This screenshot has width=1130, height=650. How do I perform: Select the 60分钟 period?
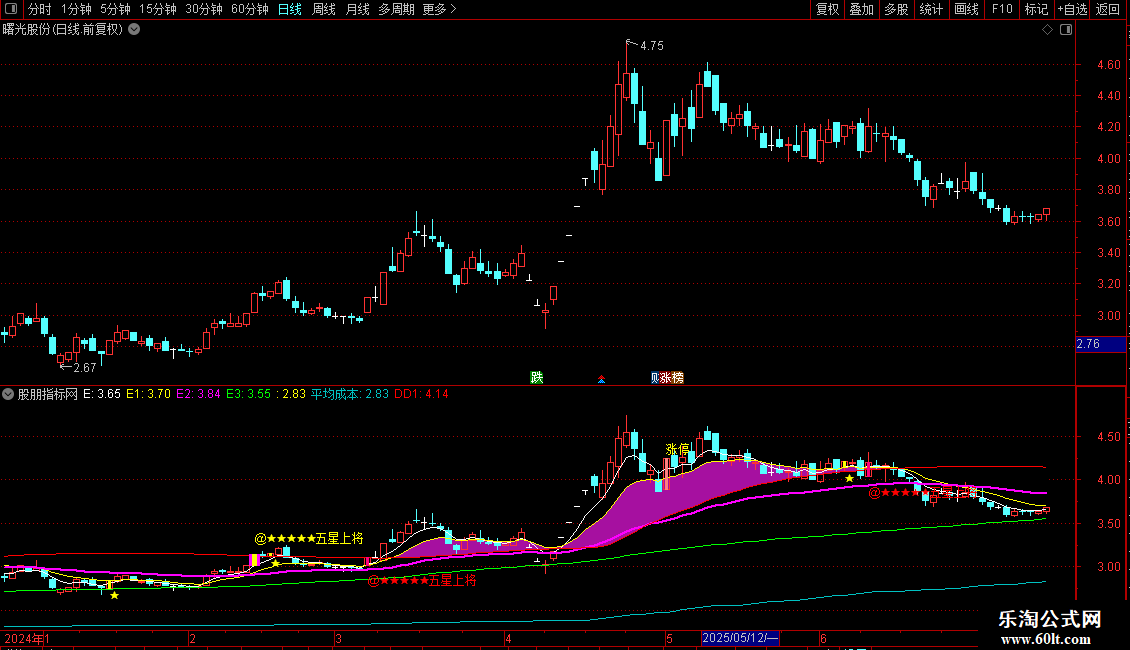coord(250,9)
